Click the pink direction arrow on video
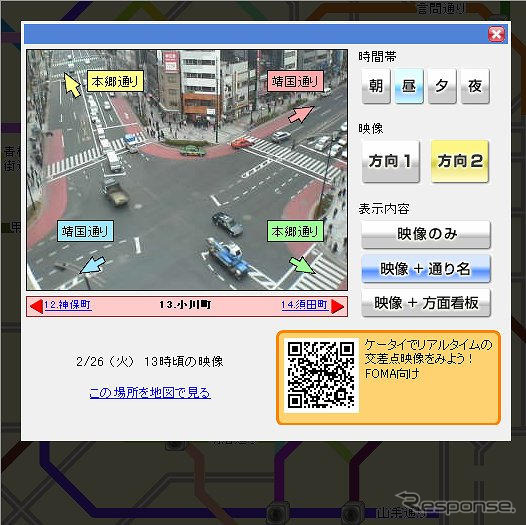This screenshot has width=526, height=525. 301,114
